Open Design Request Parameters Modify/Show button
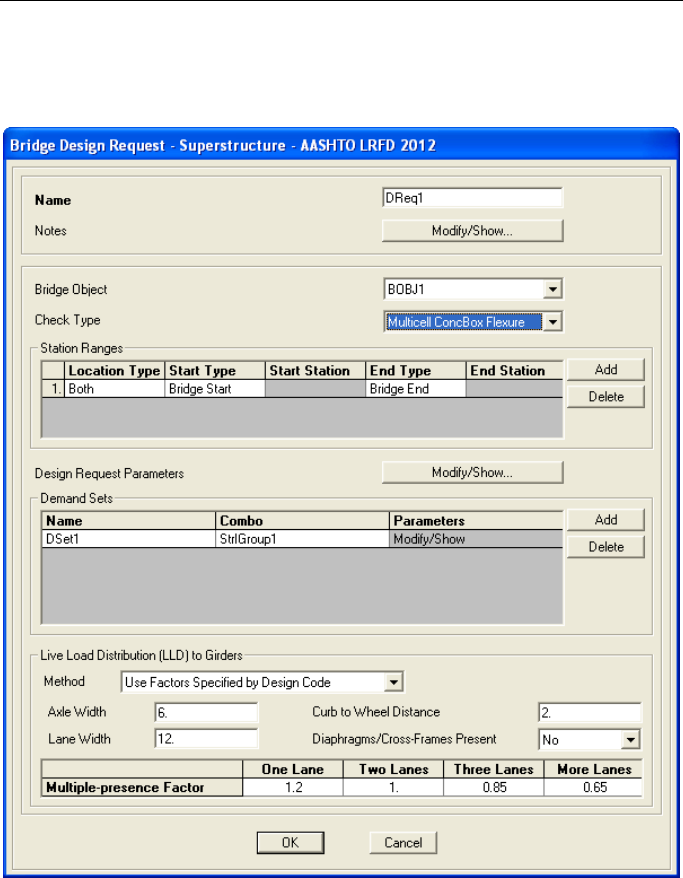Viewport: 683px width, 878px height. [473, 473]
